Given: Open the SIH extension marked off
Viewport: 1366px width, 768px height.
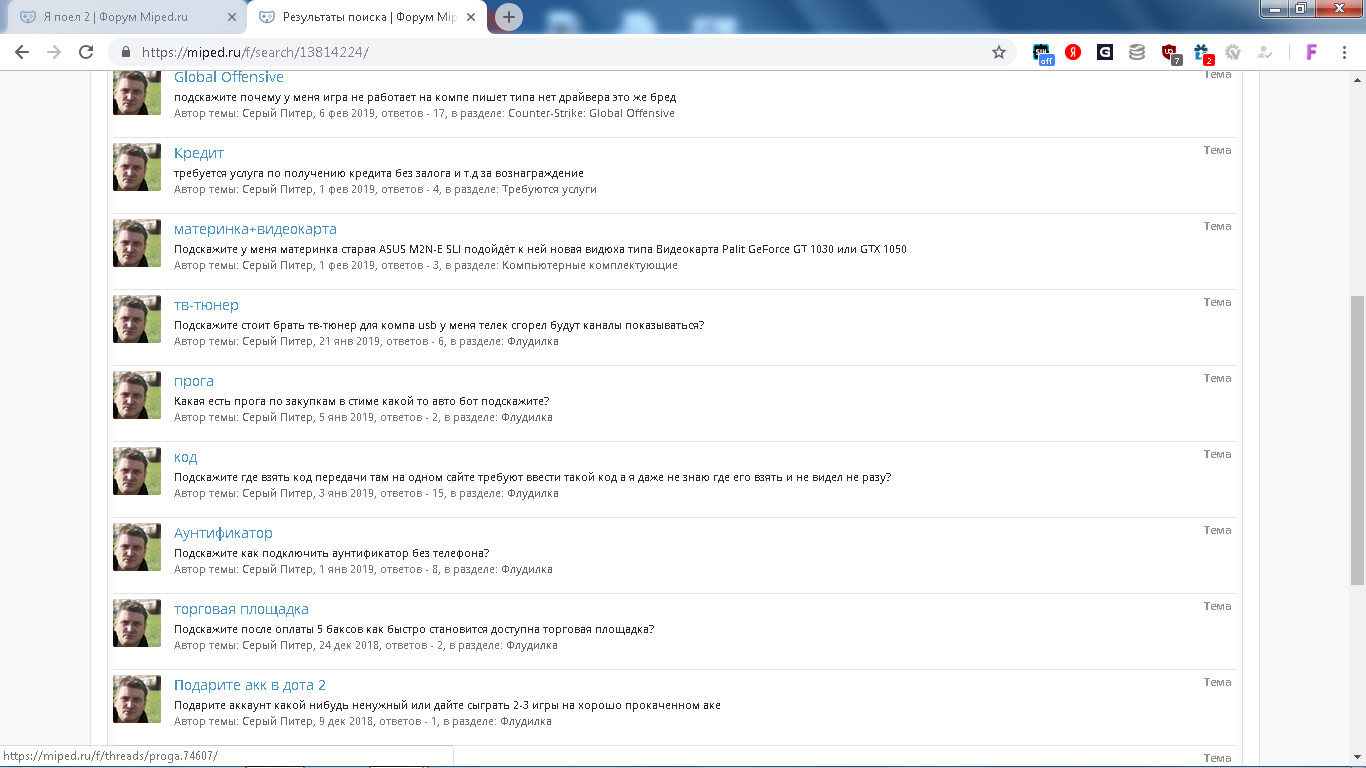Looking at the screenshot, I should tap(1043, 53).
